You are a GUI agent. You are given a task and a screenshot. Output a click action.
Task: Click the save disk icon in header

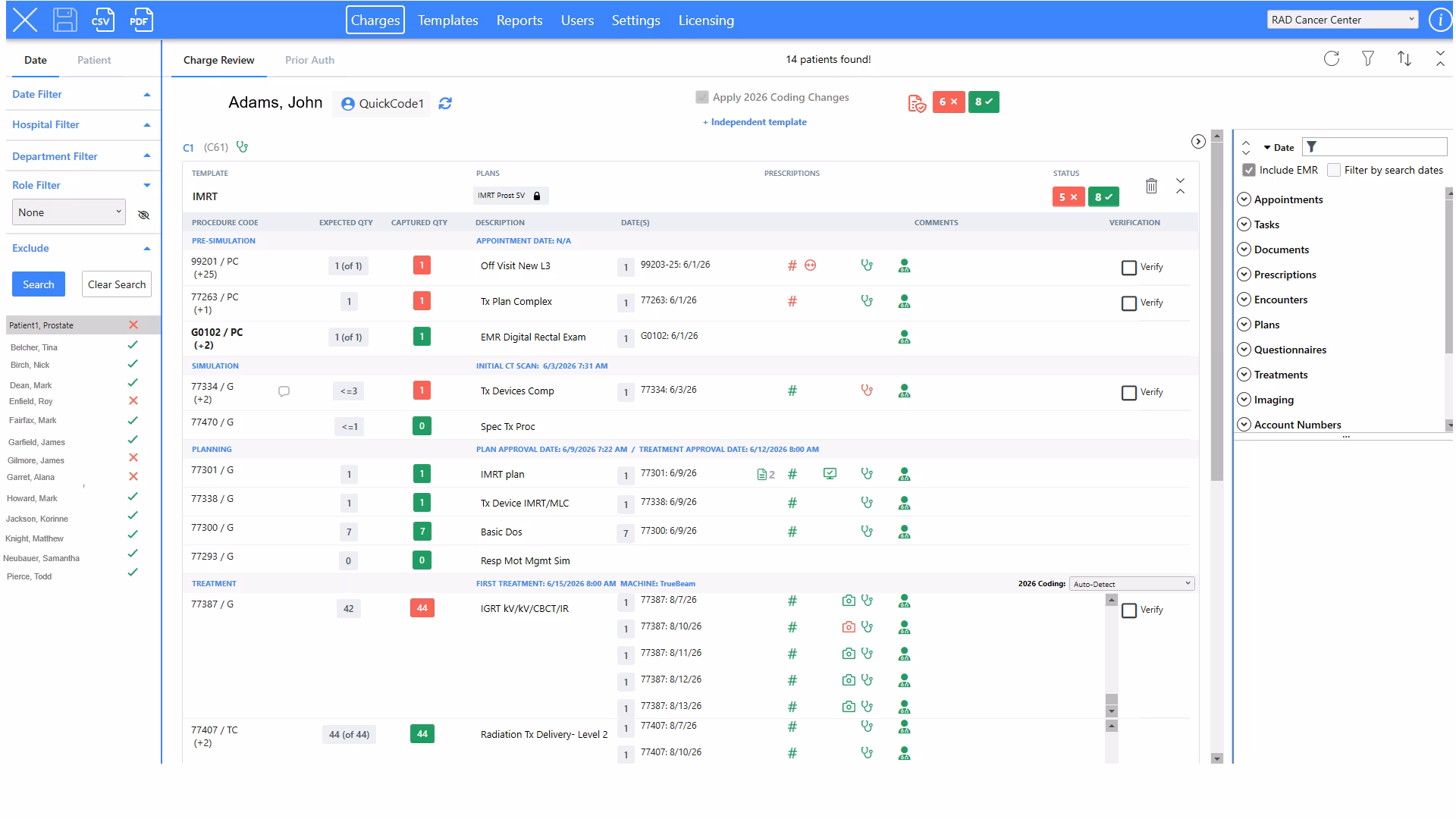pos(65,20)
